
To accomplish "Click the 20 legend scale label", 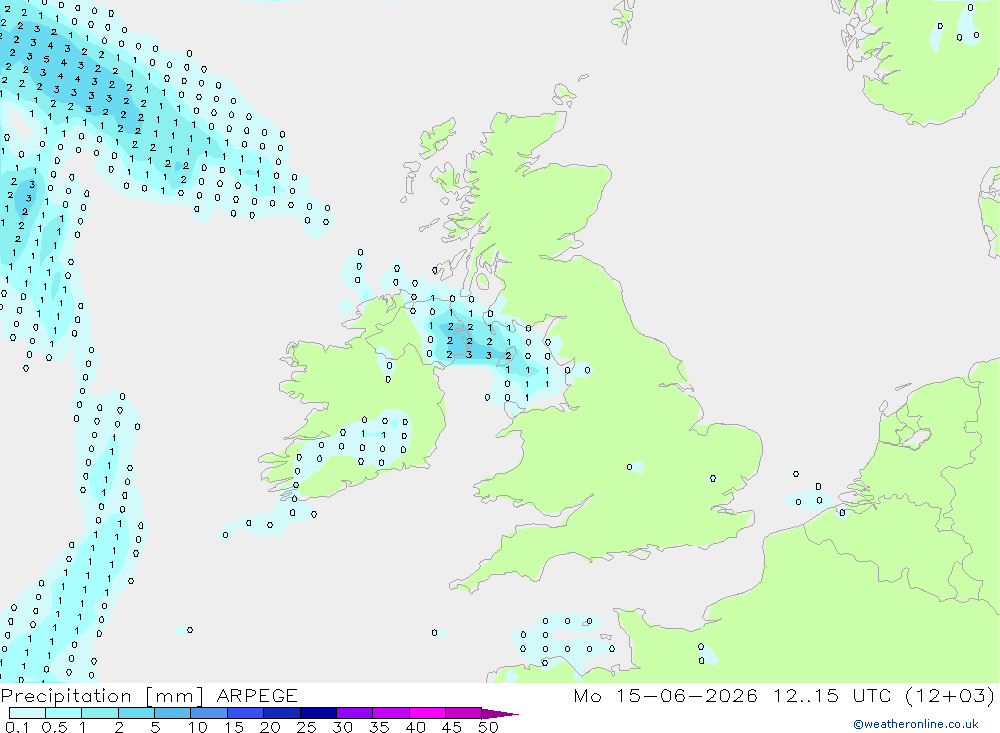I will pyautogui.click(x=270, y=727).
